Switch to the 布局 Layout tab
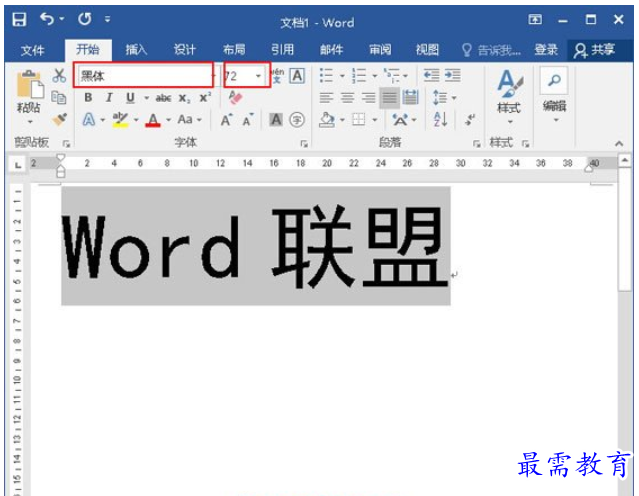This screenshot has height=496, width=639. click(234, 50)
